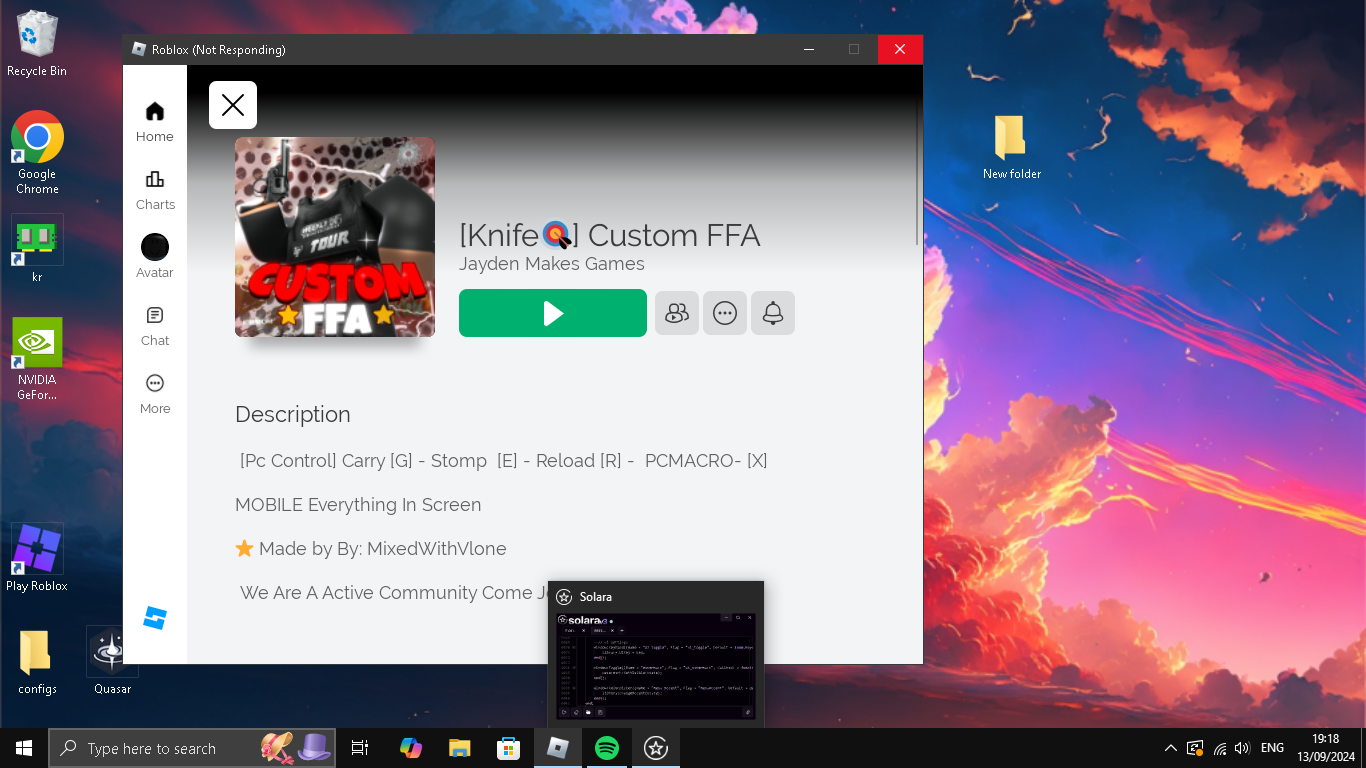Select the Play Roblox desktop shortcut
The width and height of the screenshot is (1366, 768).
pyautogui.click(x=37, y=558)
